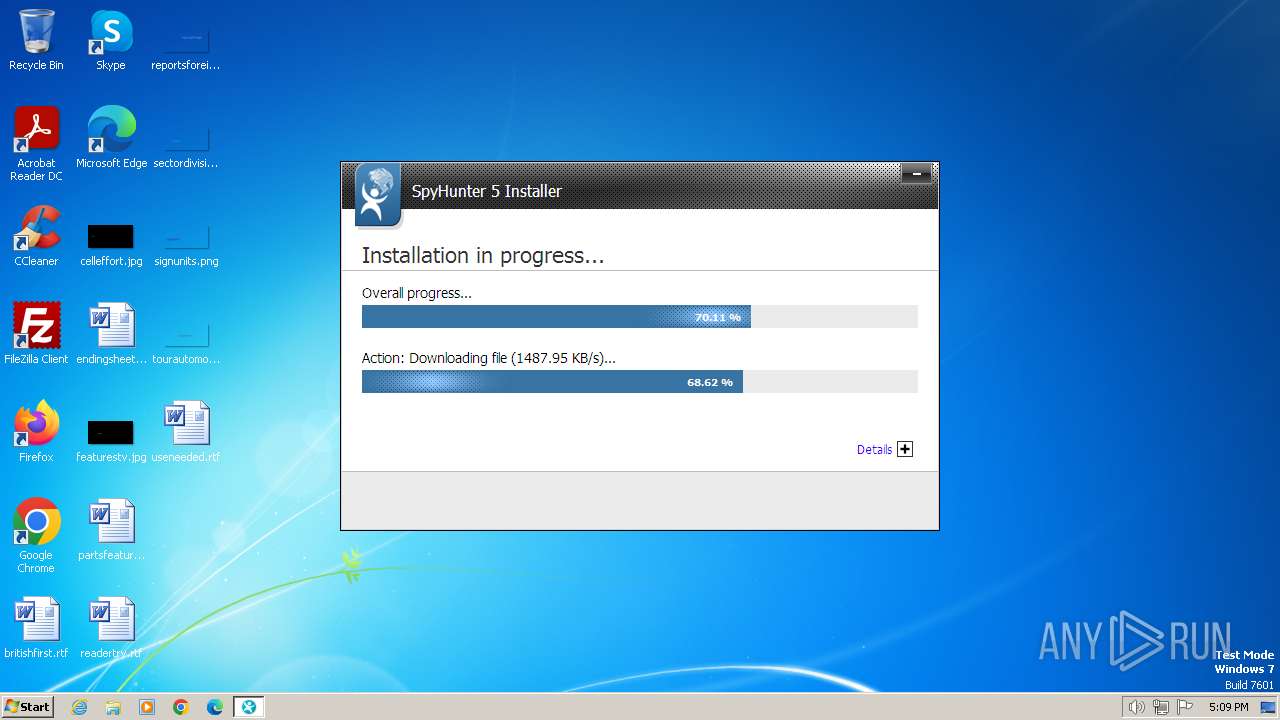Click the 'Installation in progress...' heading
The image size is (1280, 720).
coord(482,256)
